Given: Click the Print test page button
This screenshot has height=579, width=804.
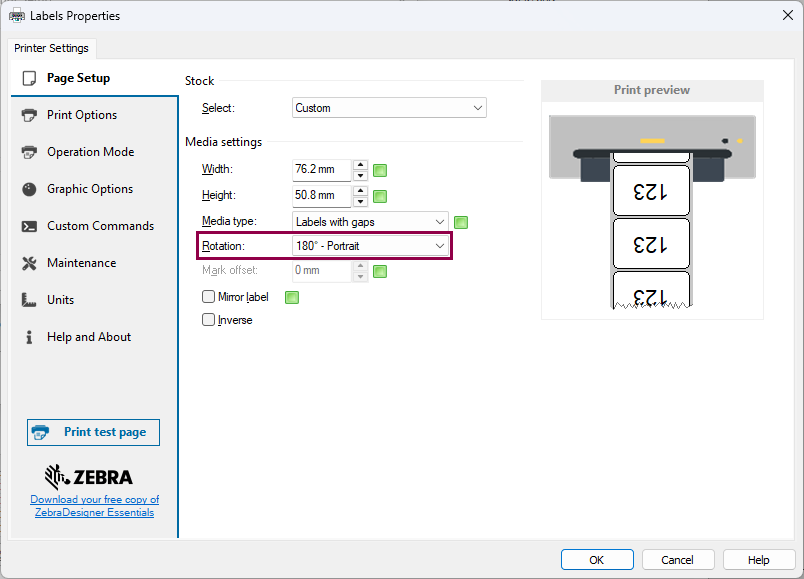Looking at the screenshot, I should (x=93, y=432).
